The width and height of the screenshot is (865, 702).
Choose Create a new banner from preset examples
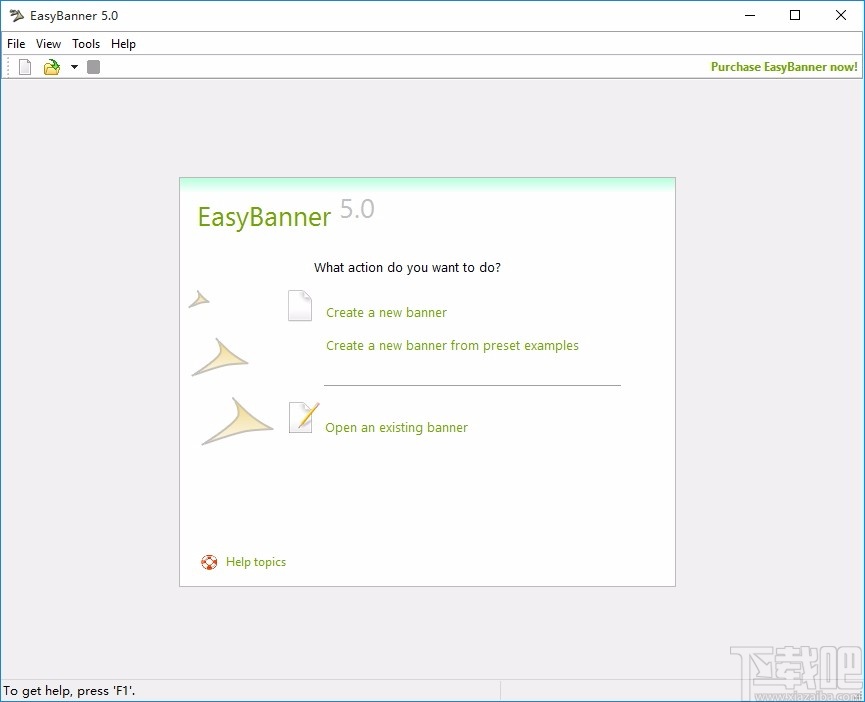click(451, 345)
